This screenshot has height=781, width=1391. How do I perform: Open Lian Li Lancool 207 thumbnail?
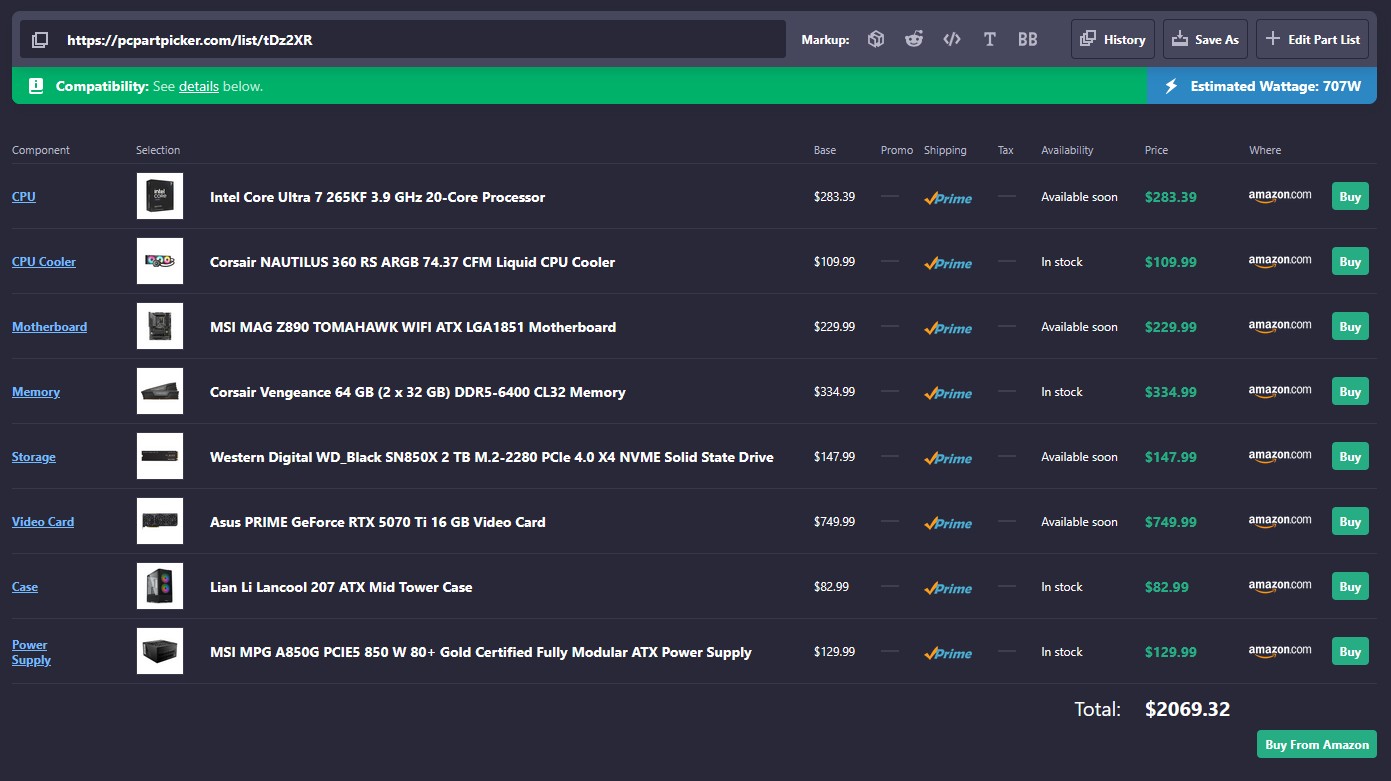pos(160,586)
